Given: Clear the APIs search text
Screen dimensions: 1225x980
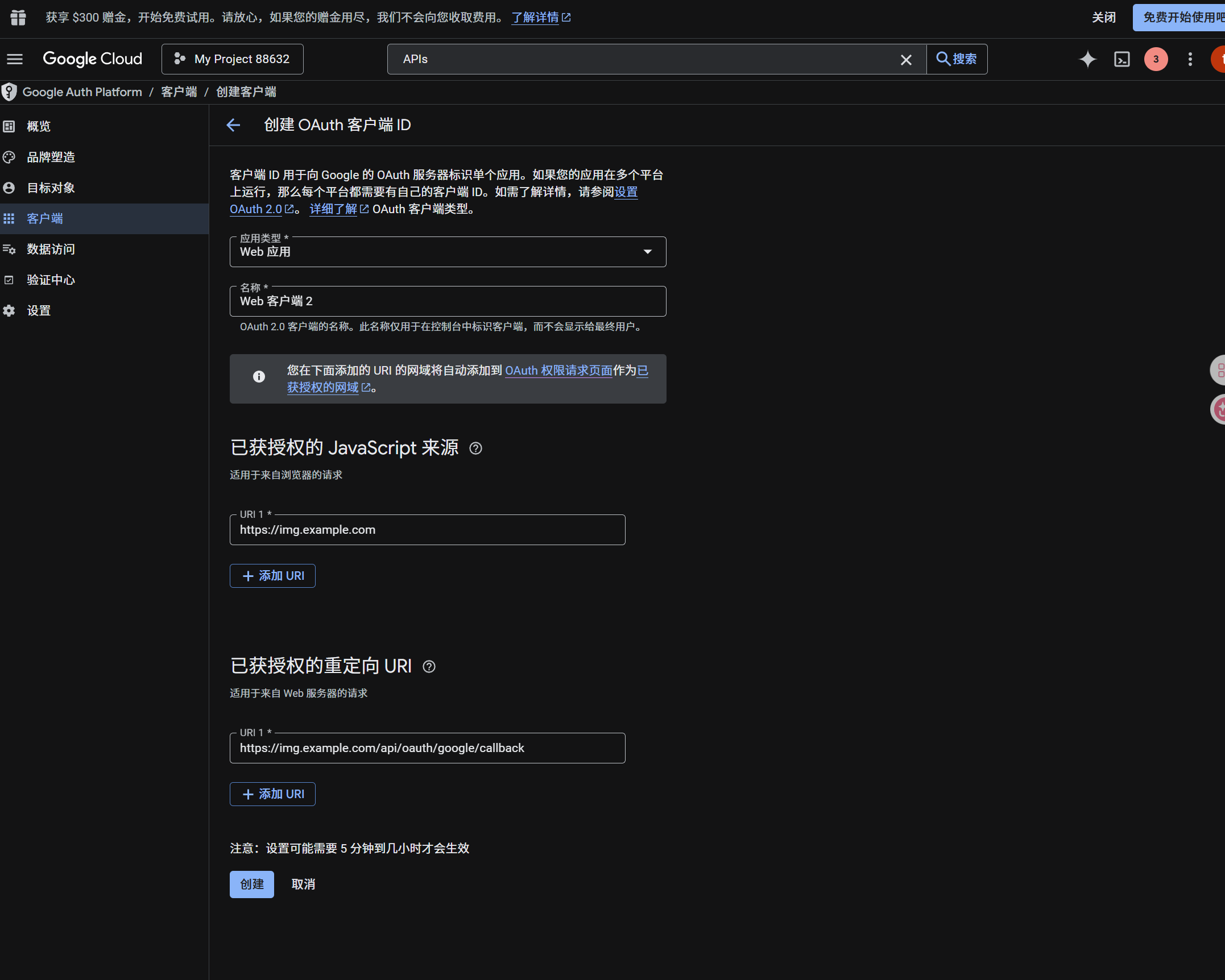Looking at the screenshot, I should (x=906, y=60).
